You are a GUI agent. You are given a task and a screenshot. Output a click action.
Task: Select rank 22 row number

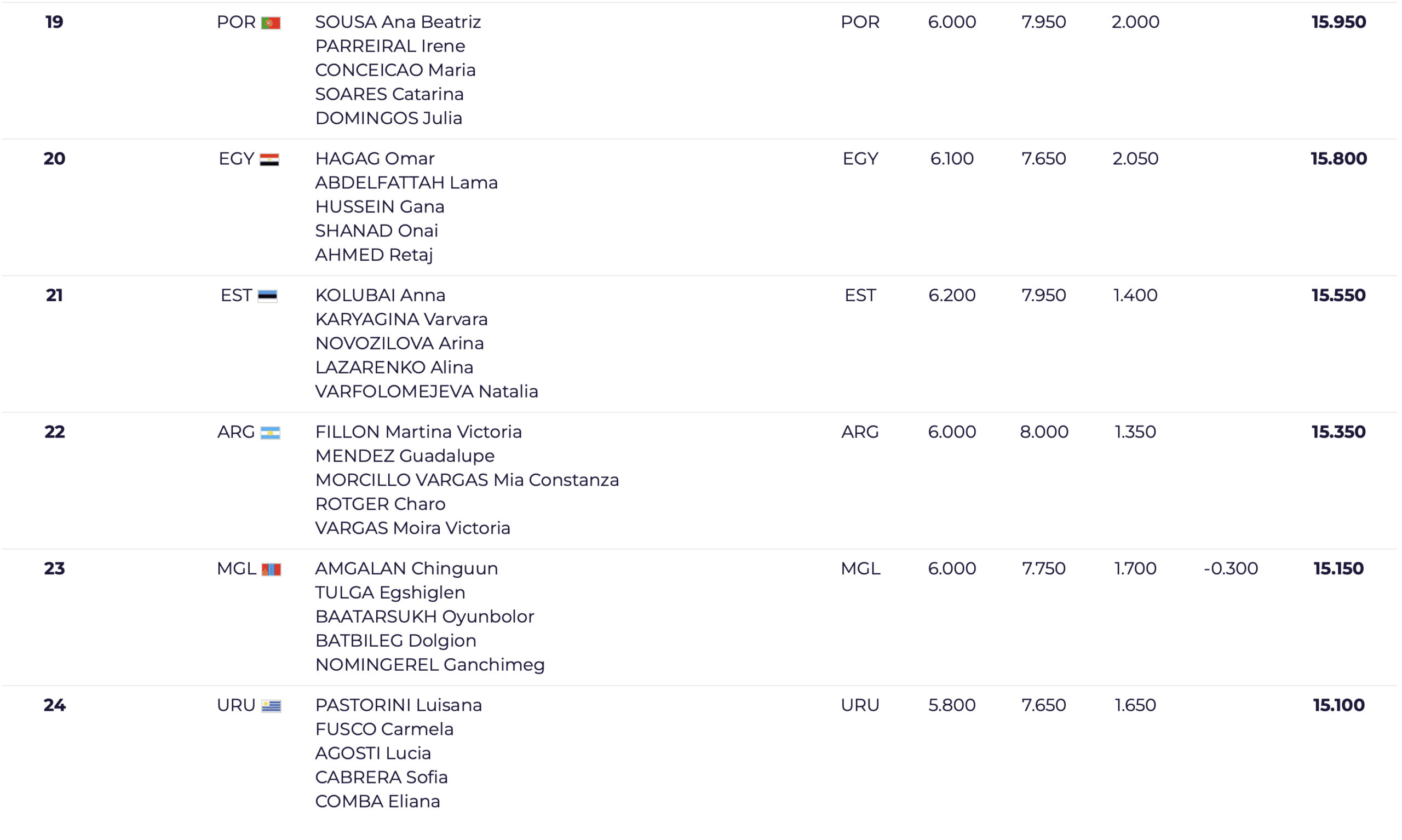[x=54, y=432]
